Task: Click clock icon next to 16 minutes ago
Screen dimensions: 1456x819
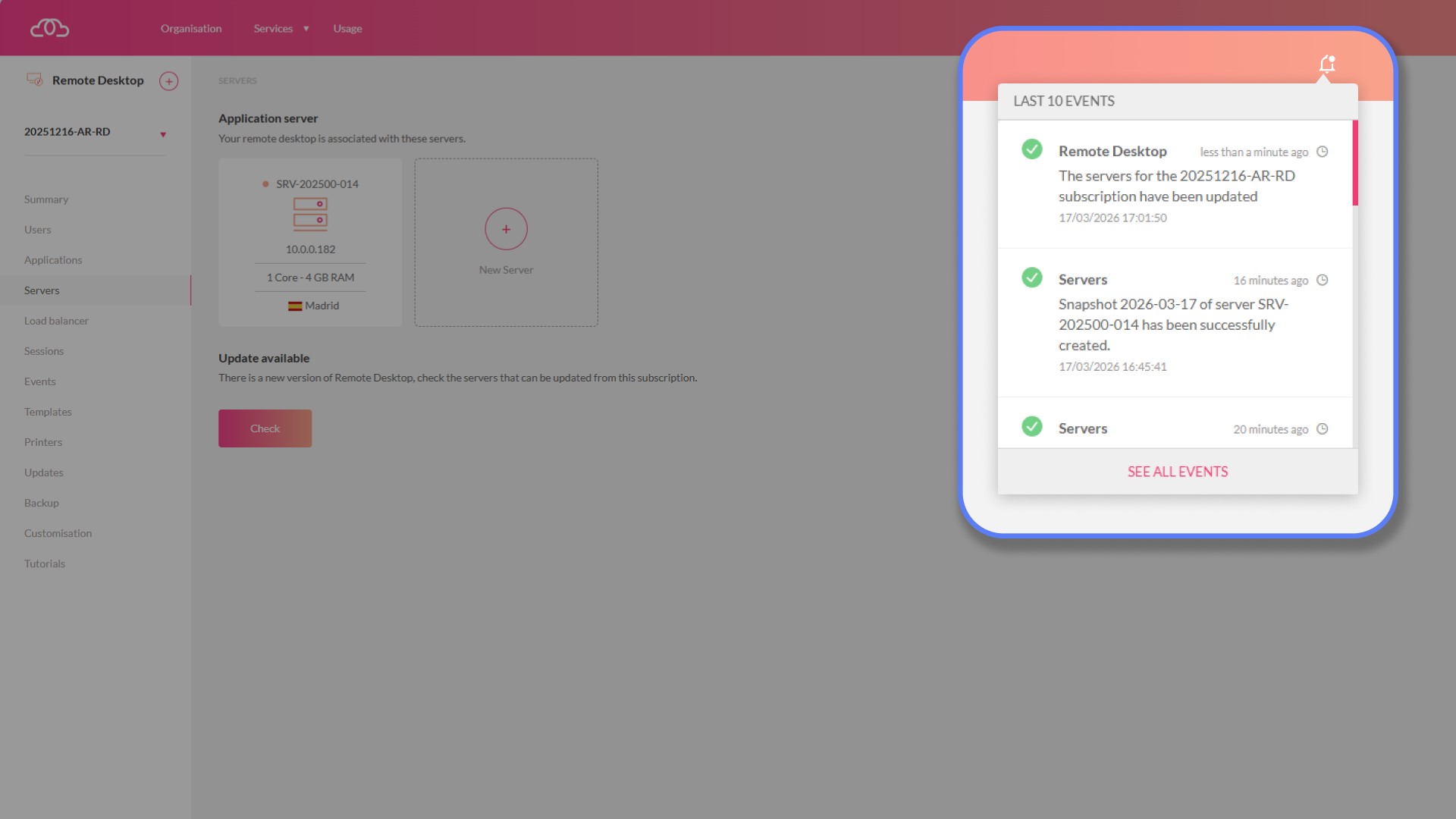Action: pyautogui.click(x=1322, y=280)
